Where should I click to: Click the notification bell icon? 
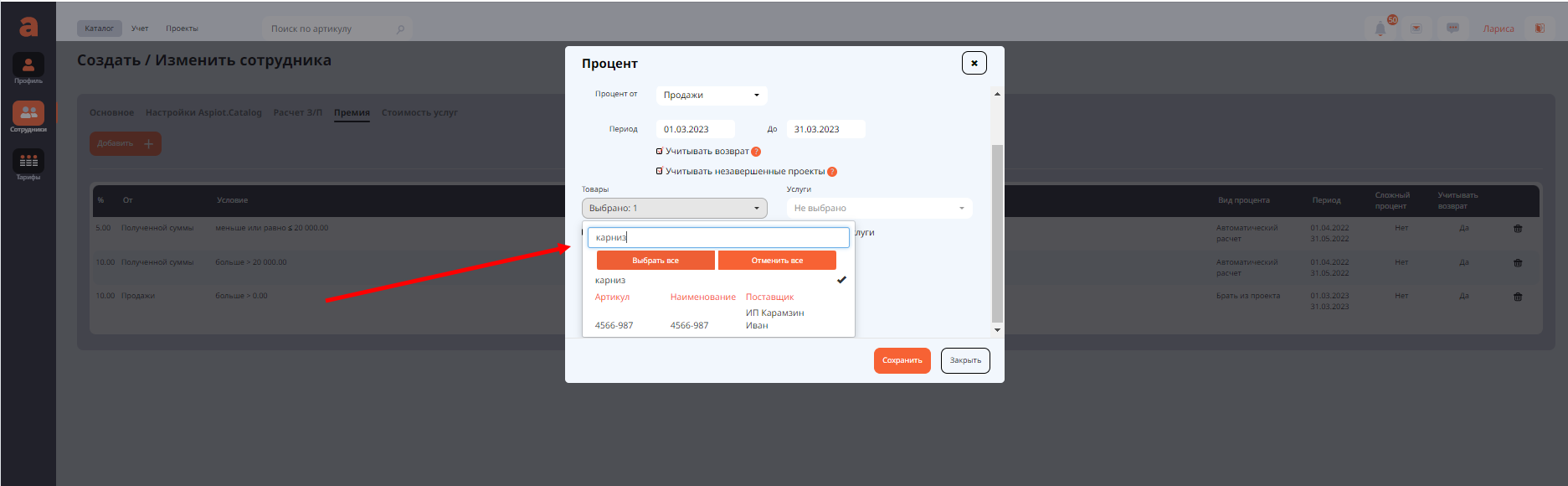pyautogui.click(x=1380, y=29)
